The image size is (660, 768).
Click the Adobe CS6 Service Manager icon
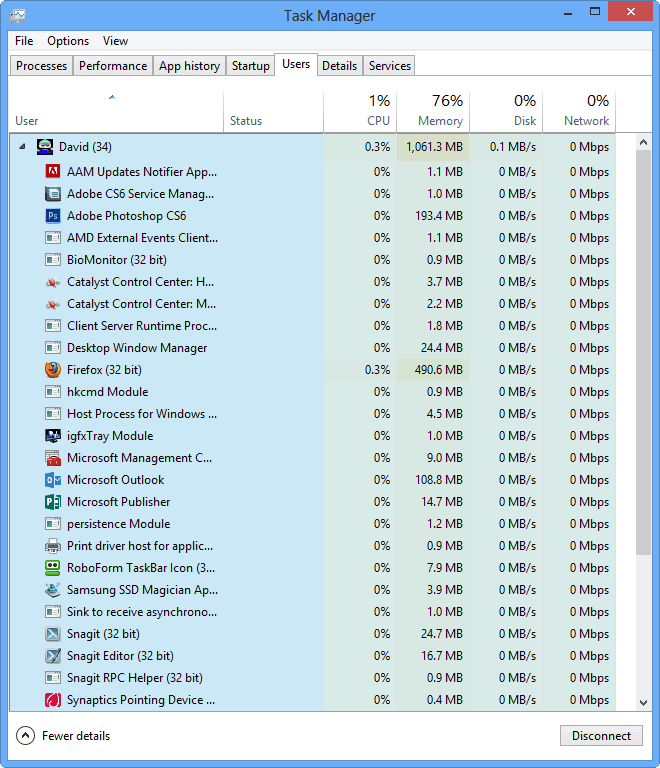(x=53, y=193)
